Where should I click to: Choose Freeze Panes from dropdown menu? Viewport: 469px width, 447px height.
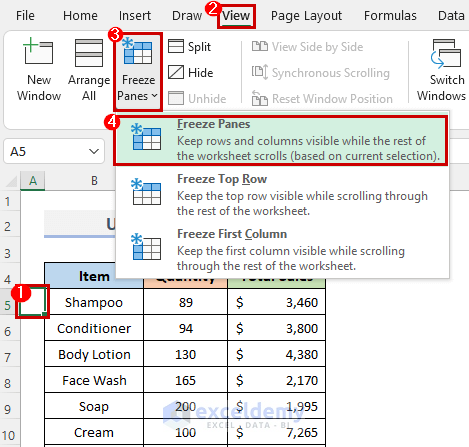[x=281, y=140]
